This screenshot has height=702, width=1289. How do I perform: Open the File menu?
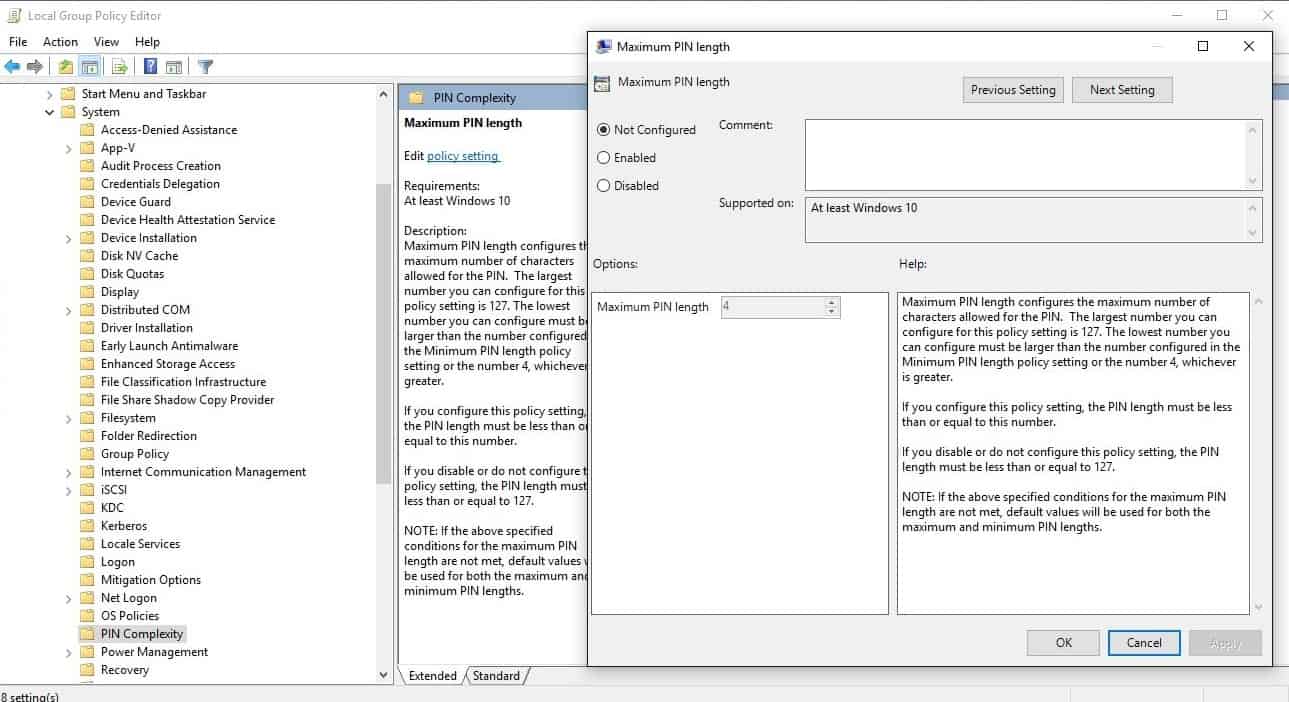18,42
